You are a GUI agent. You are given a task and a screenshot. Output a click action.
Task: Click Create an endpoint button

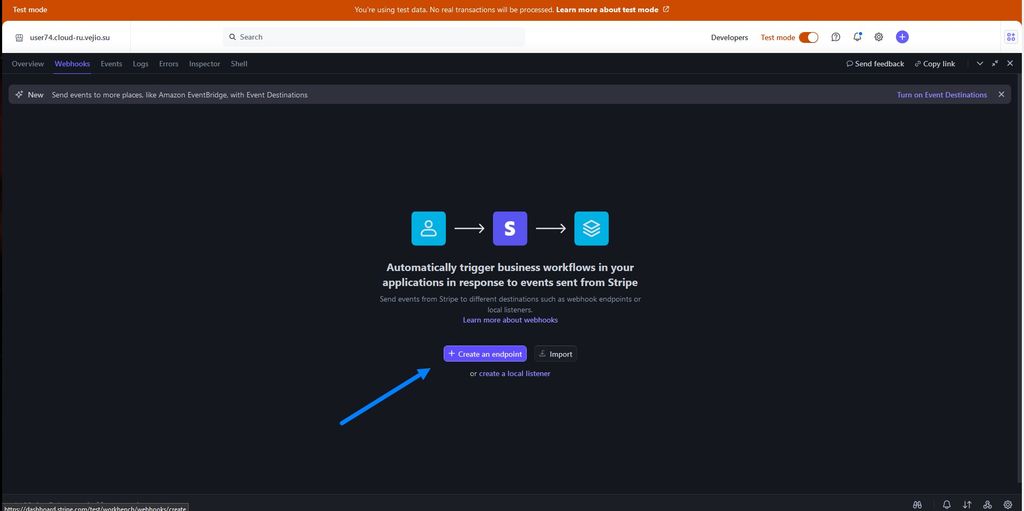click(x=485, y=354)
